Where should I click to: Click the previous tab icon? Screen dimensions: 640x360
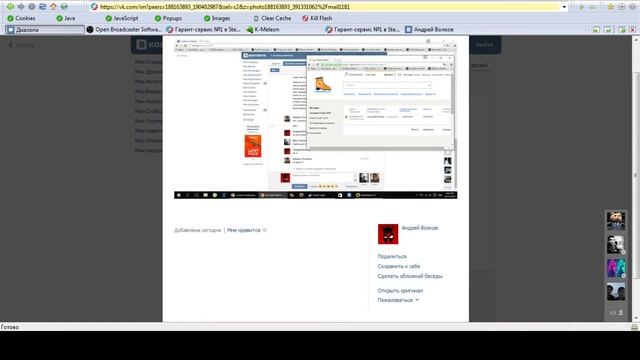[596, 30]
